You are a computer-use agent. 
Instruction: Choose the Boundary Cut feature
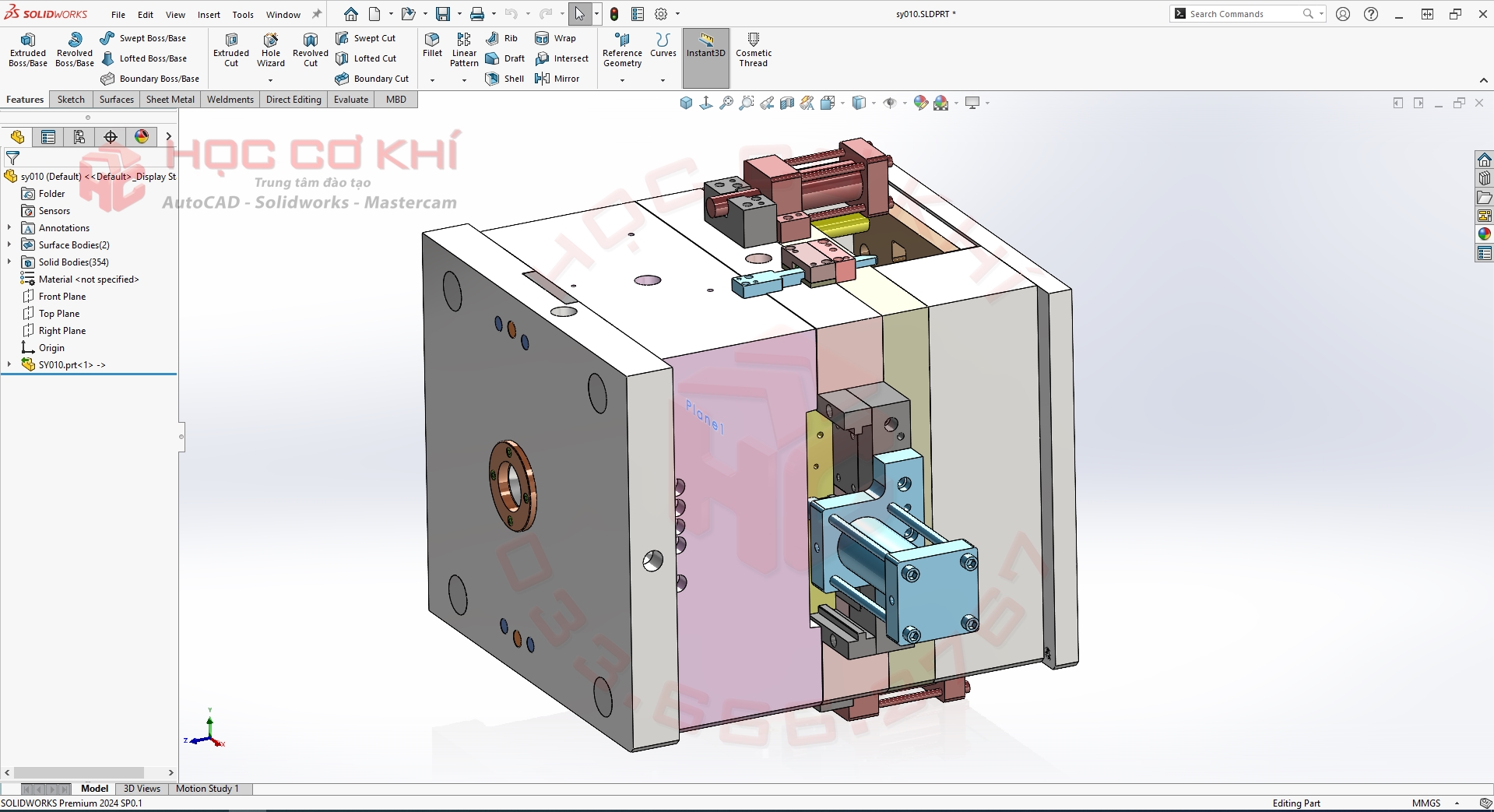pyautogui.click(x=372, y=79)
